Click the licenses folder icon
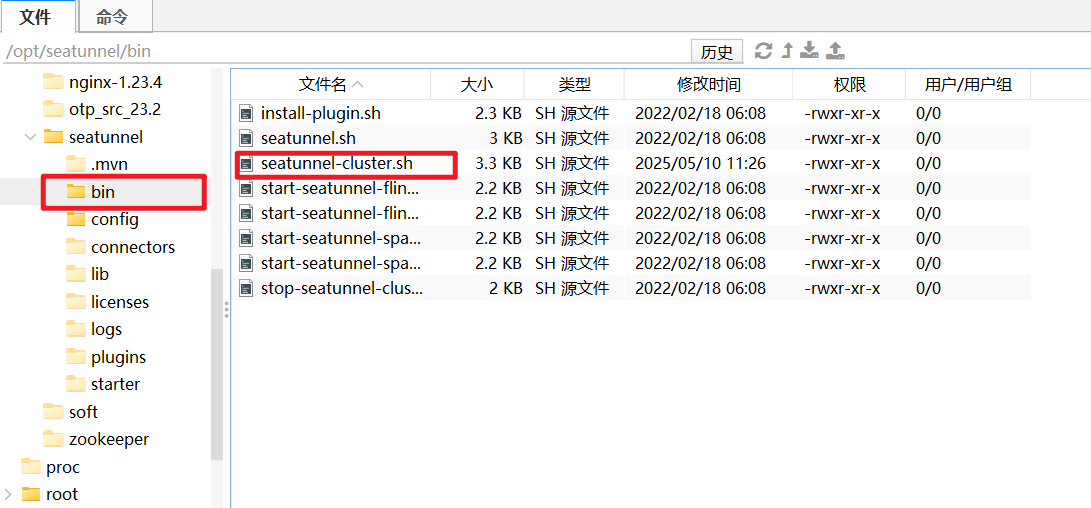 point(76,302)
